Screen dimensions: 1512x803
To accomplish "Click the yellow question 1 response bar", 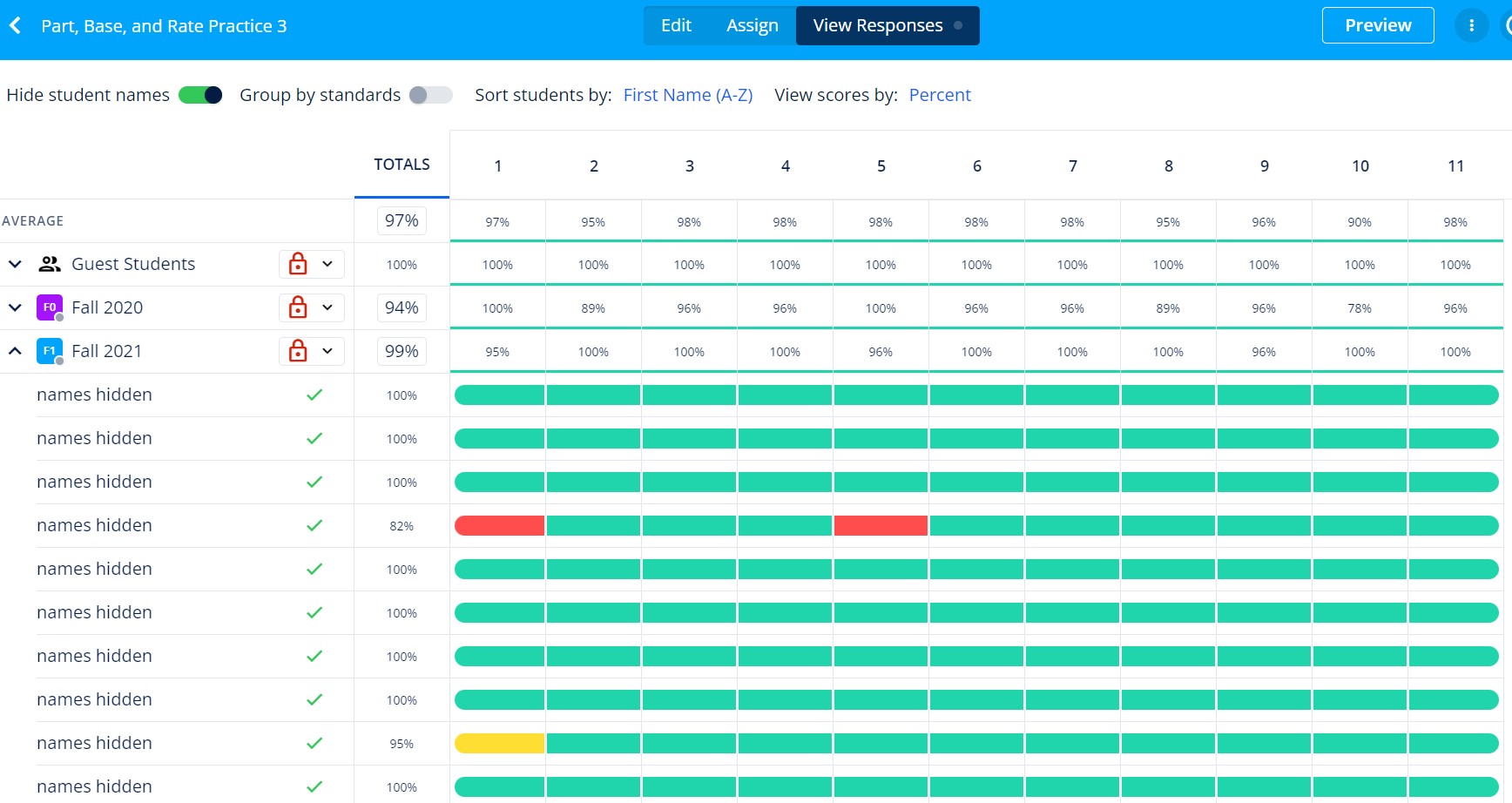I will 499,743.
